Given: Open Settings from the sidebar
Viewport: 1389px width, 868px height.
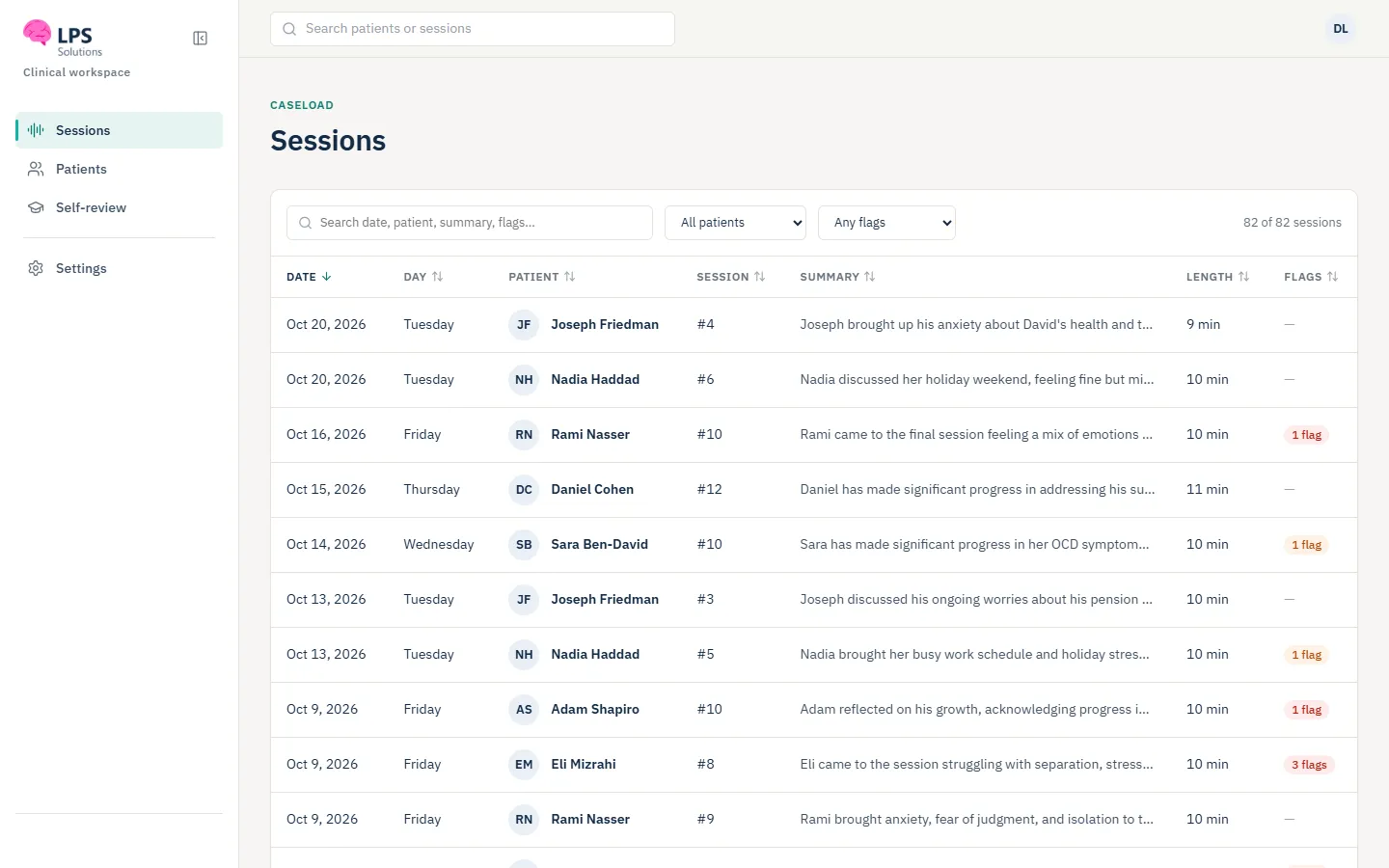Looking at the screenshot, I should click(x=120, y=268).
